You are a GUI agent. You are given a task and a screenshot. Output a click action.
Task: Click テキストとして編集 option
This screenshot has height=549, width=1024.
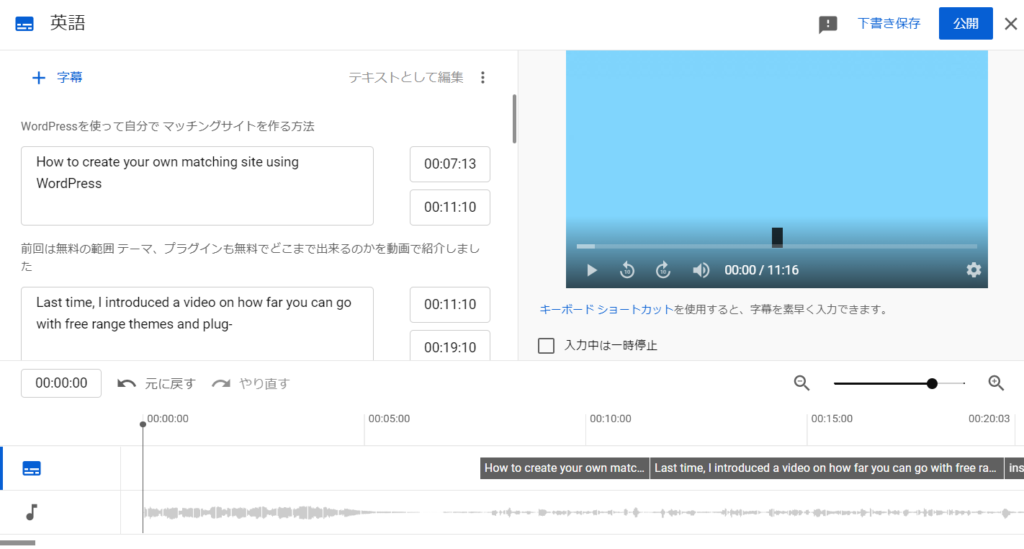(x=405, y=77)
